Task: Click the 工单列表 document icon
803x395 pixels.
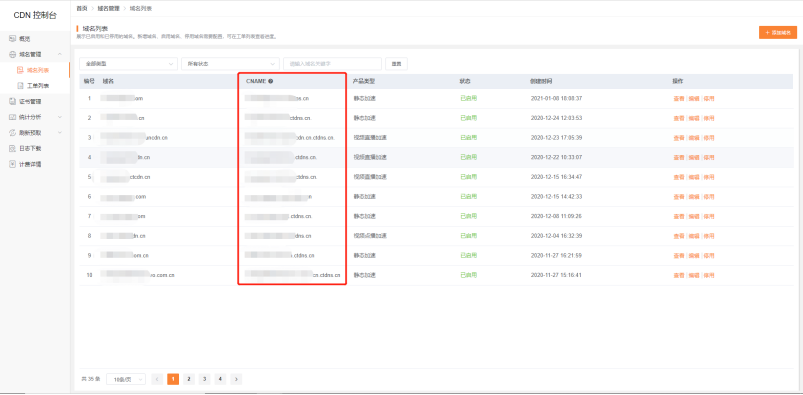Action: click(x=20, y=86)
